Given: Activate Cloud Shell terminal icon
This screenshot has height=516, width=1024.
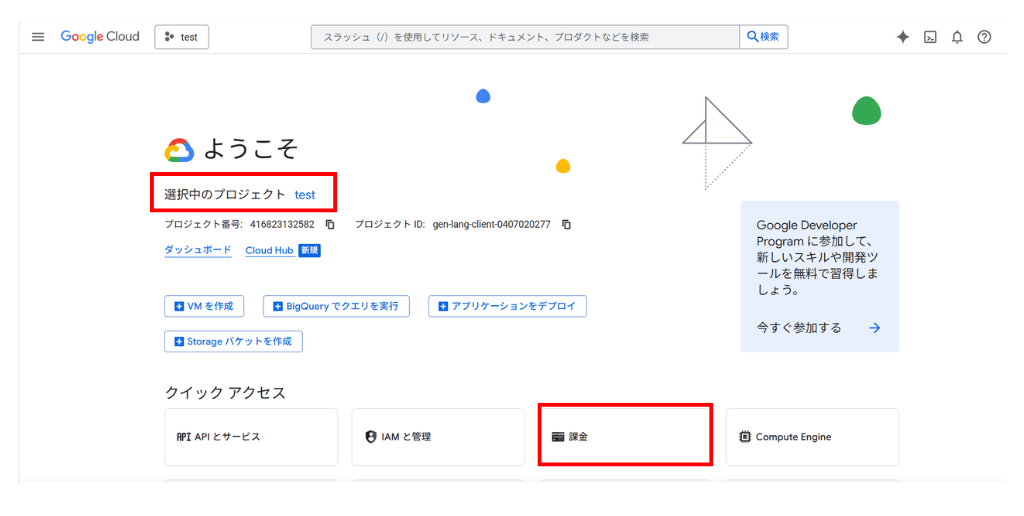Looking at the screenshot, I should pos(930,37).
